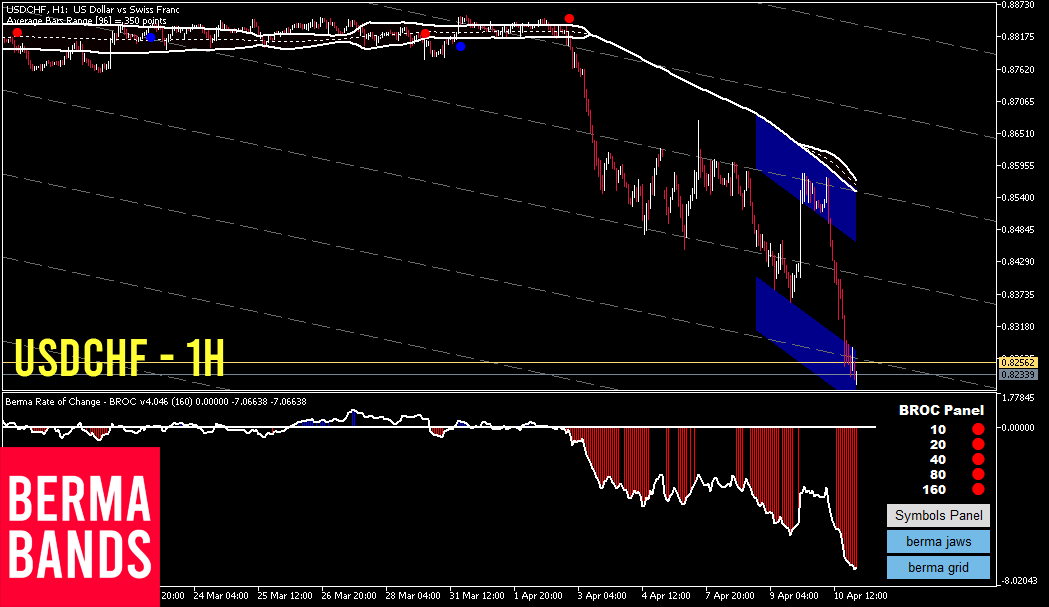This screenshot has height=607, width=1049.
Task: Click the 0.85400 price scale label
Action: [x=1018, y=197]
